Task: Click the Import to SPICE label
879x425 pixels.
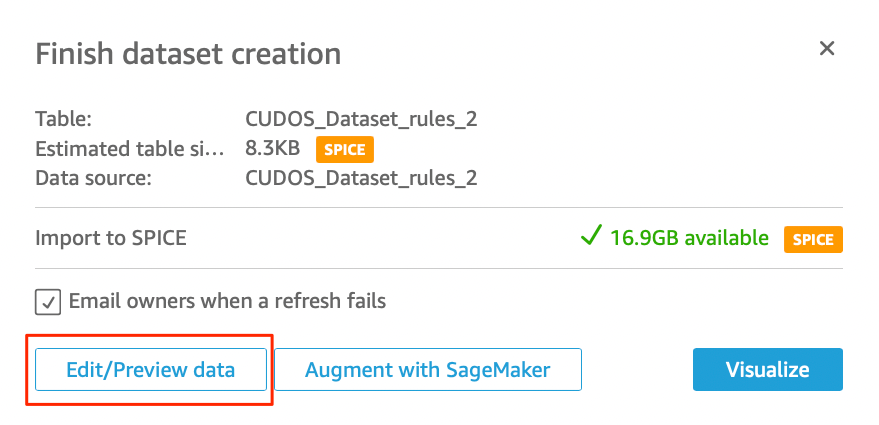Action: pos(111,238)
